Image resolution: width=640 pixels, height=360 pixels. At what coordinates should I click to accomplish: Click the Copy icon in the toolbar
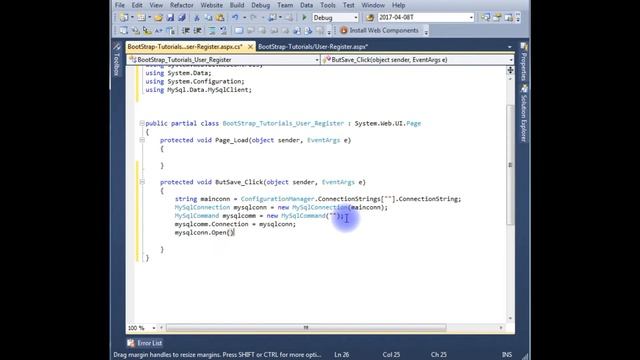208,18
